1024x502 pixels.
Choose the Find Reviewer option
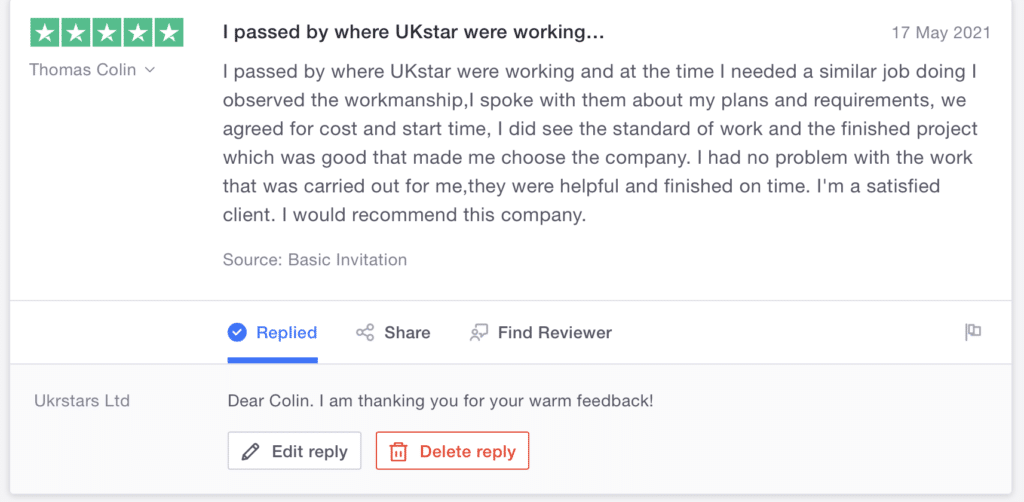(554, 333)
